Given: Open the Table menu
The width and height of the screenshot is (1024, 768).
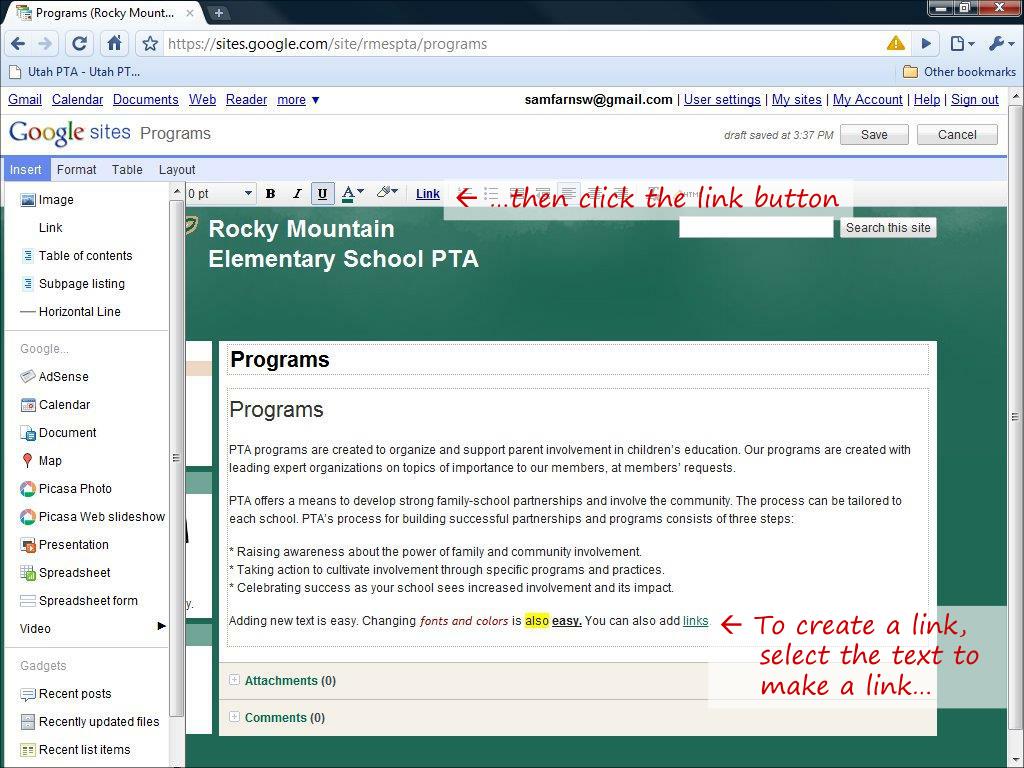Looking at the screenshot, I should click(127, 170).
